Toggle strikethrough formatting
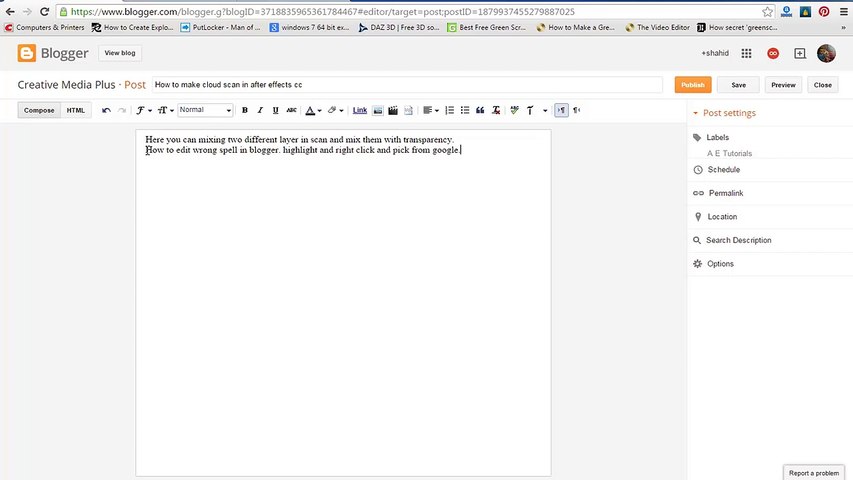The image size is (853, 480). pyautogui.click(x=291, y=110)
